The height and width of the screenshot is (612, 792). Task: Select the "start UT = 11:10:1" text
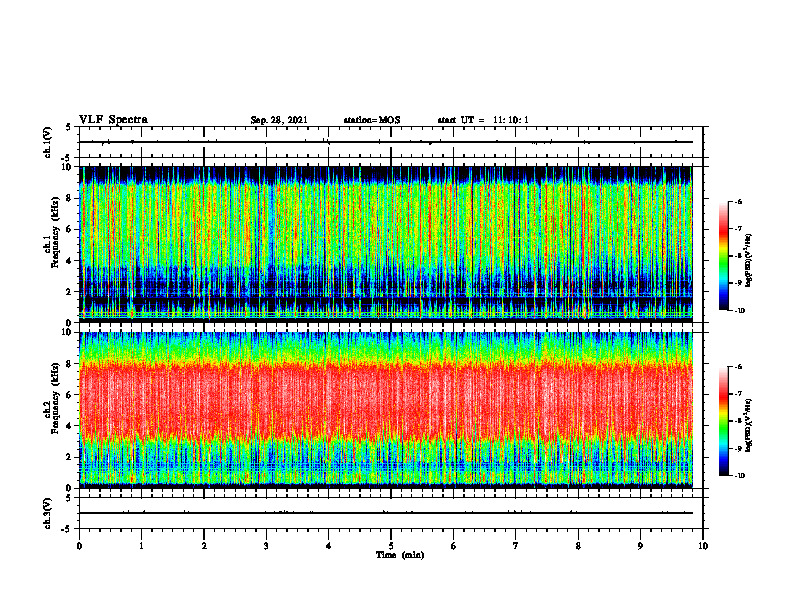tap(483, 120)
